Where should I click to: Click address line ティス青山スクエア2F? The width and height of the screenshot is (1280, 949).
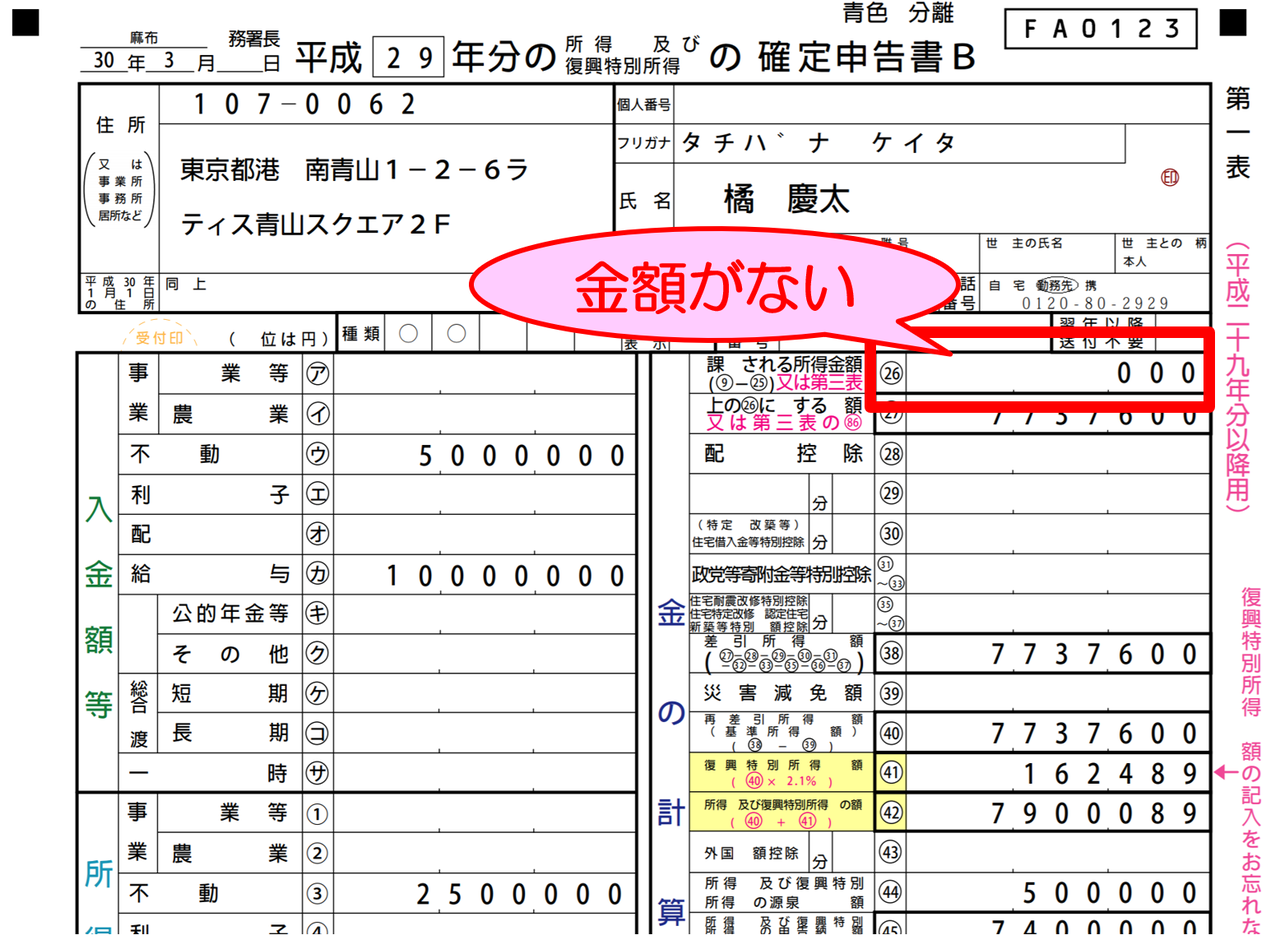pyautogui.click(x=315, y=224)
